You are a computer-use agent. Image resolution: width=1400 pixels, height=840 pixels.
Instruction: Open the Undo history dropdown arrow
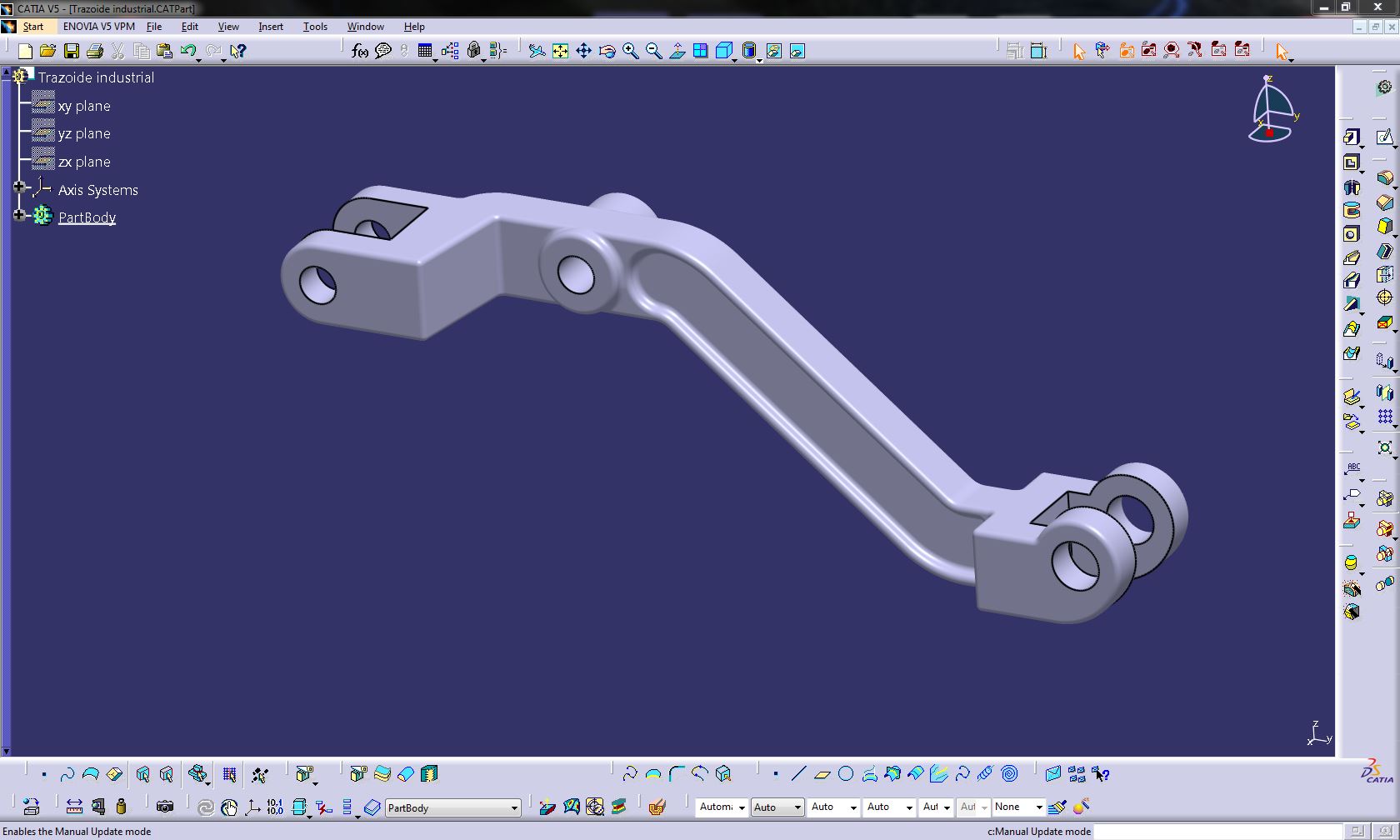click(199, 61)
